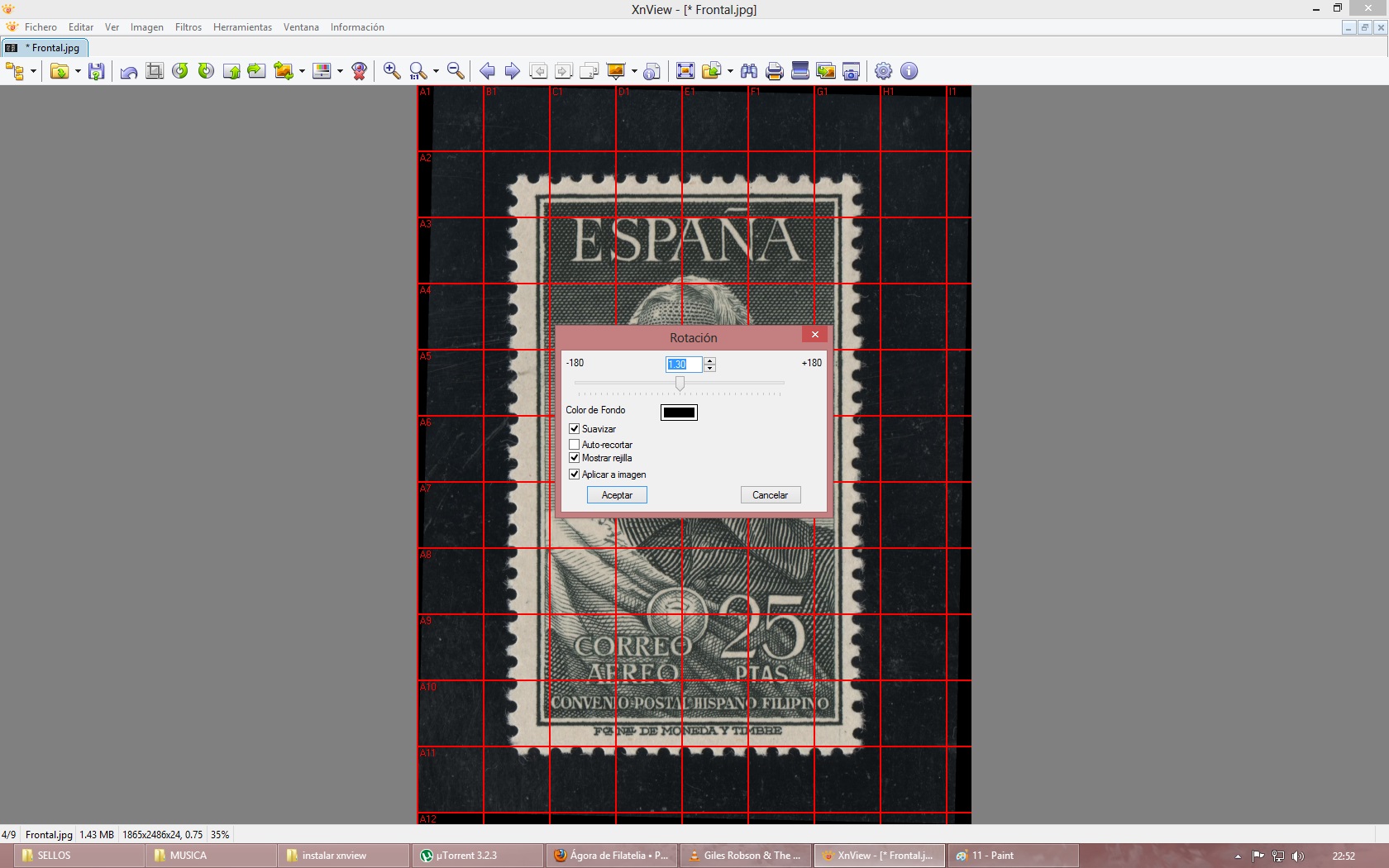This screenshot has height=868, width=1389.
Task: Open the Herramientas menu
Action: click(242, 27)
